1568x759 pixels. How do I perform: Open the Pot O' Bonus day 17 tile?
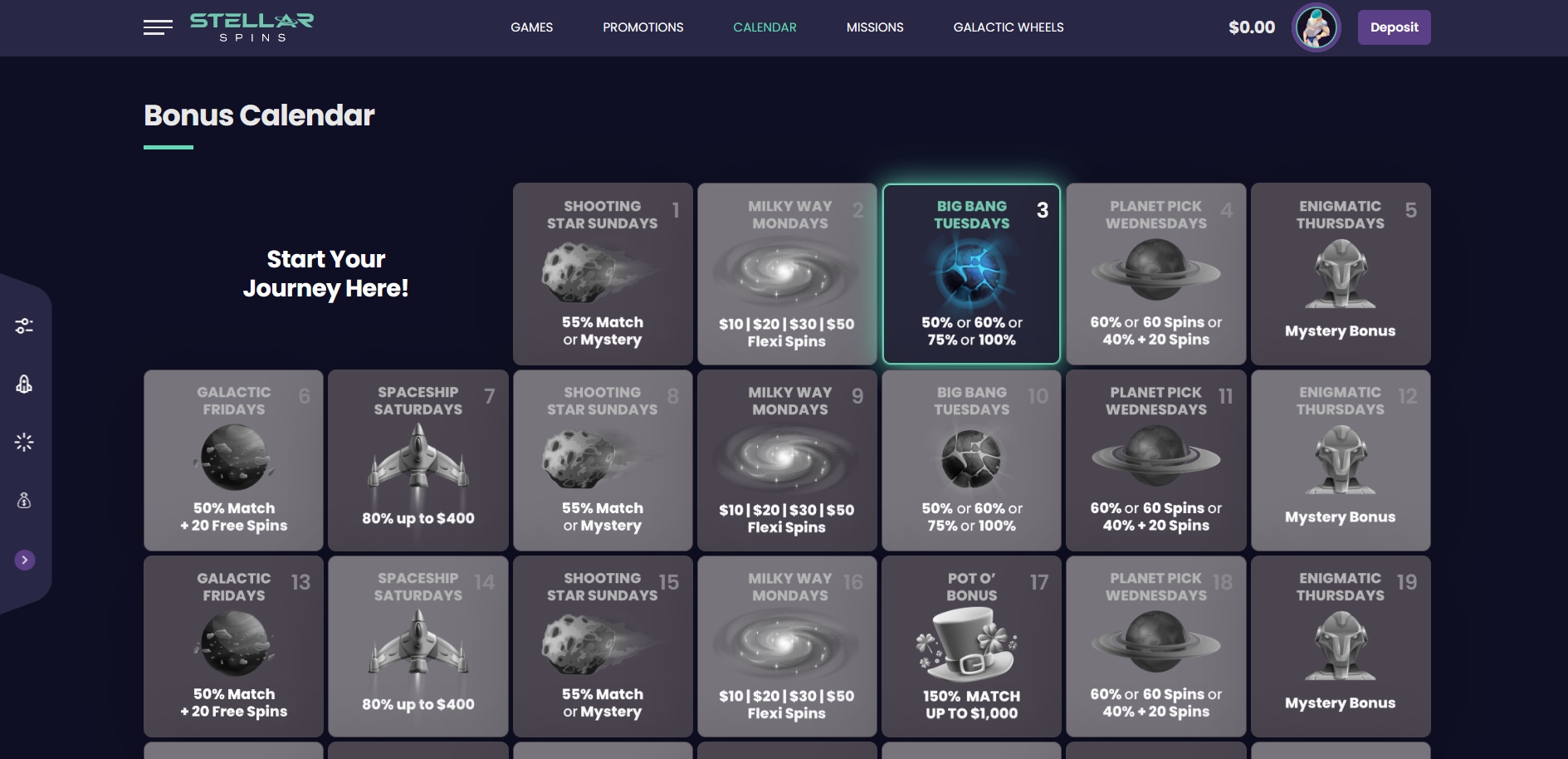(x=971, y=646)
